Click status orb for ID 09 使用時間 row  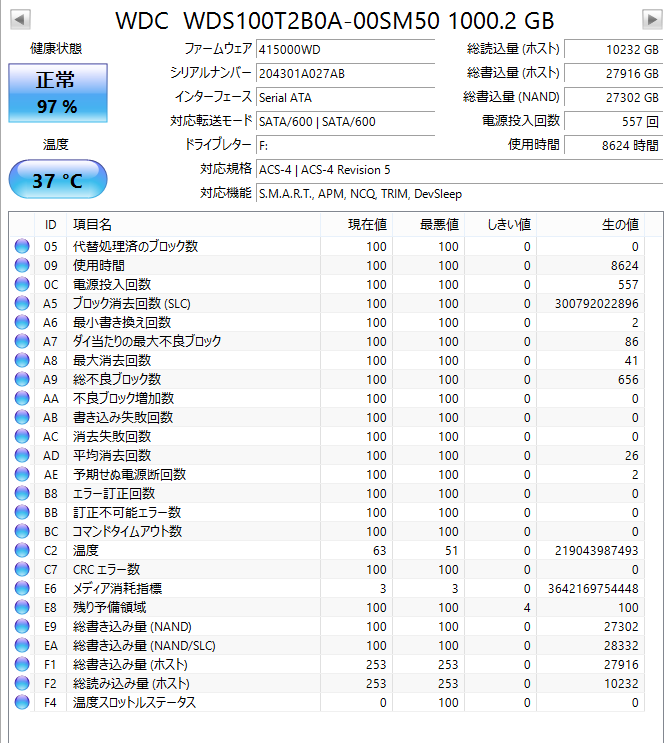click(22, 265)
